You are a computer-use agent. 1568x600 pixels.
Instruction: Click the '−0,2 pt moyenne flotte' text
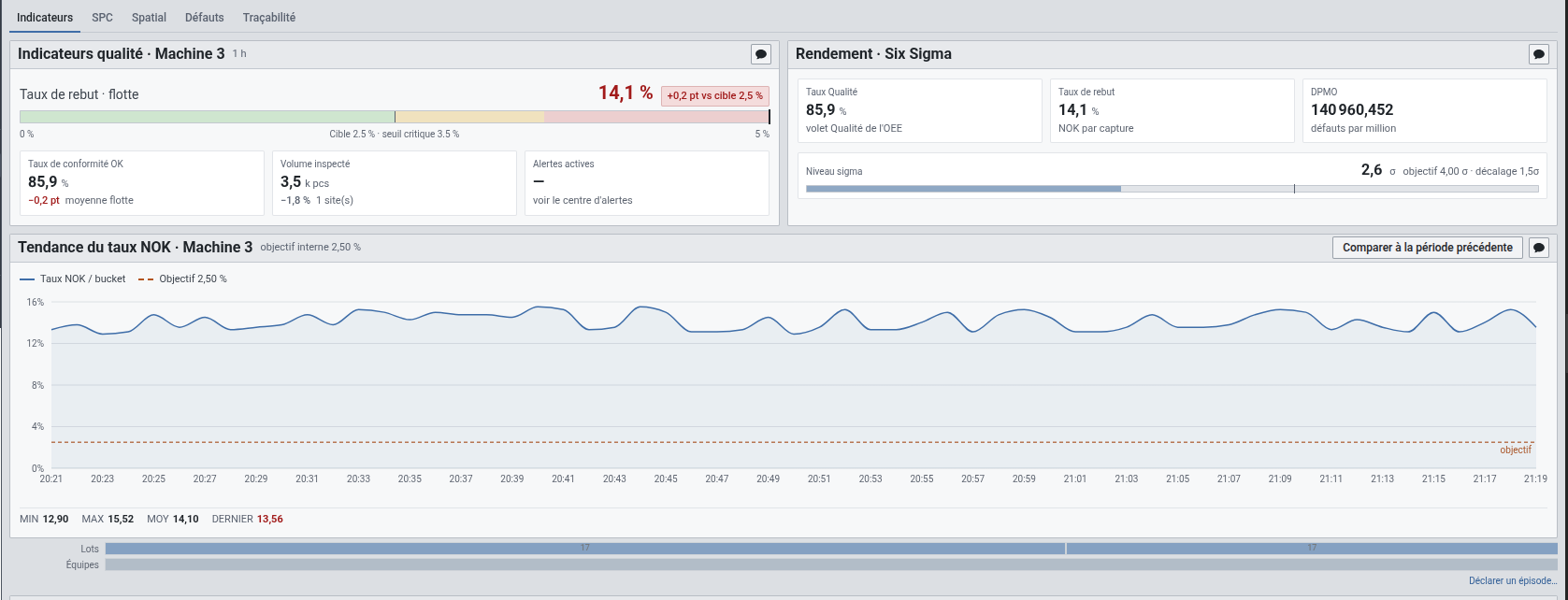coord(81,200)
